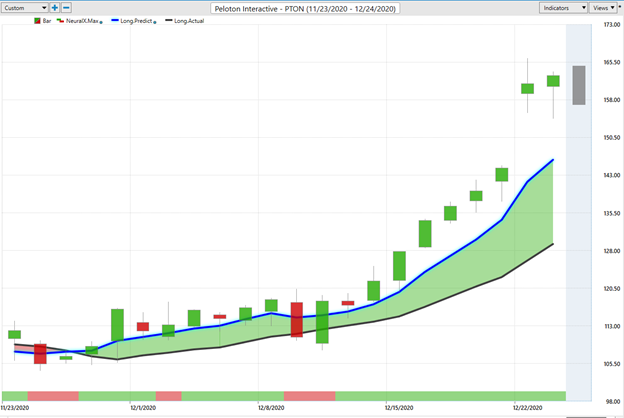Click the small arrow right of Views

[x=620, y=7]
